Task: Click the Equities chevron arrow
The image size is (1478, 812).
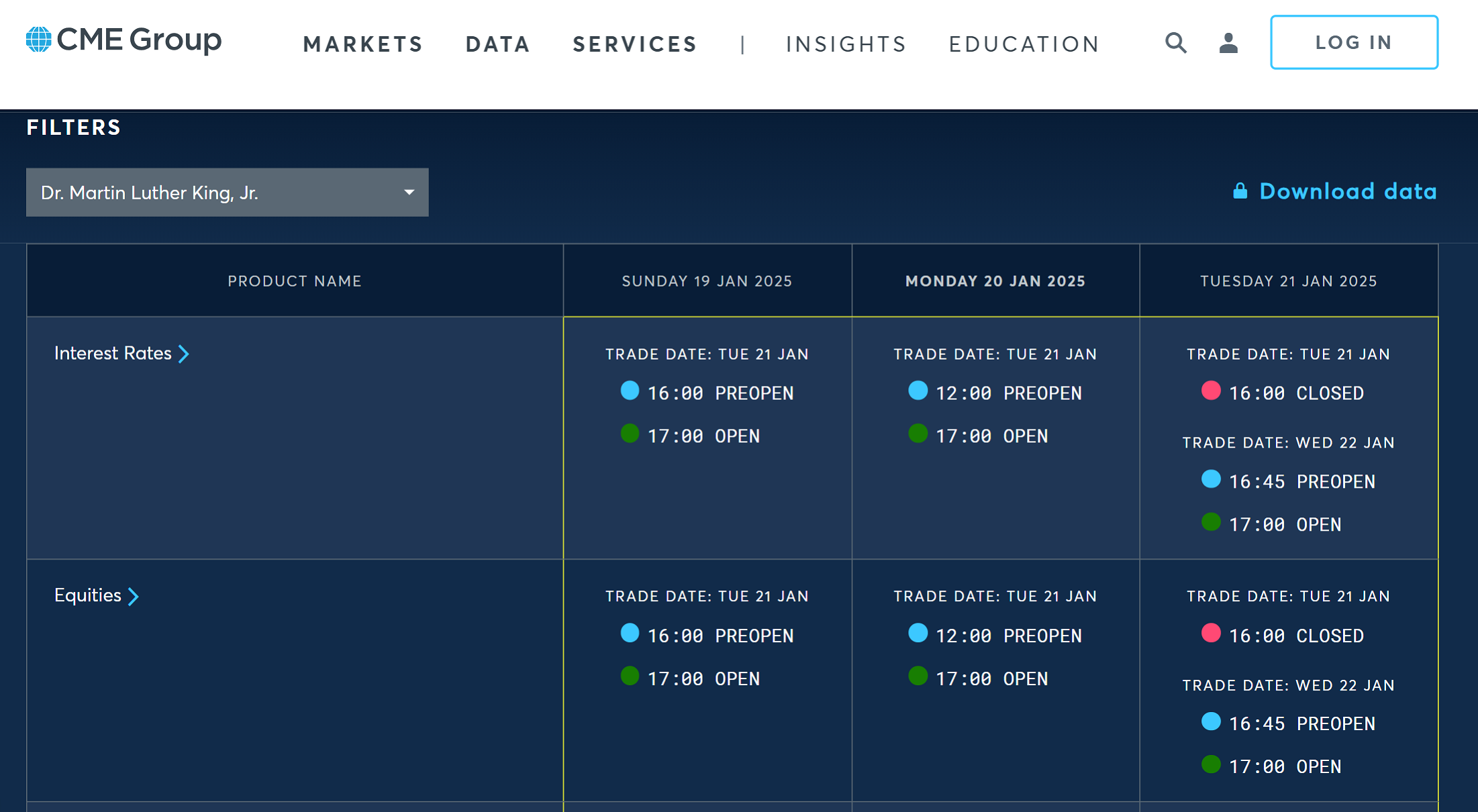Action: coord(134,596)
